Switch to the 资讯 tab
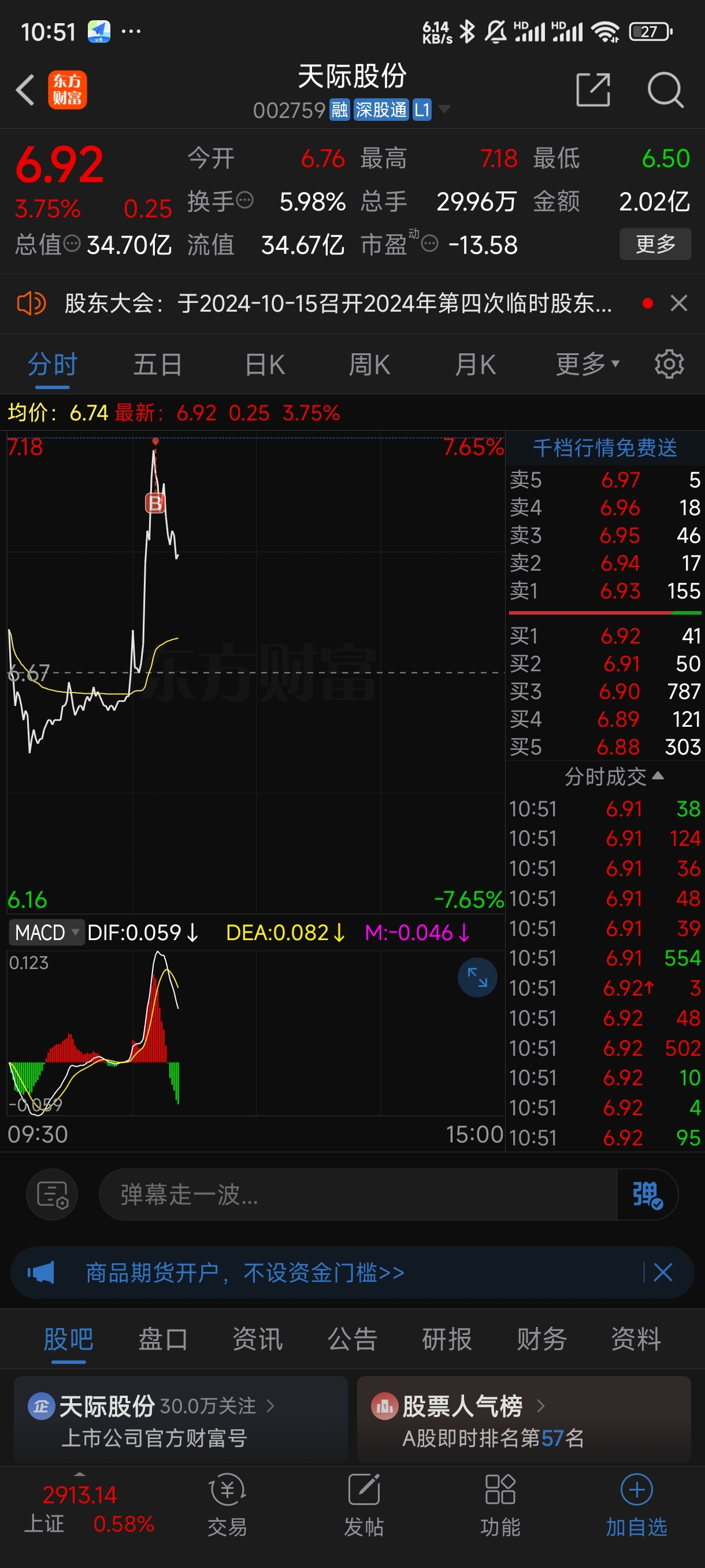 [257, 1338]
